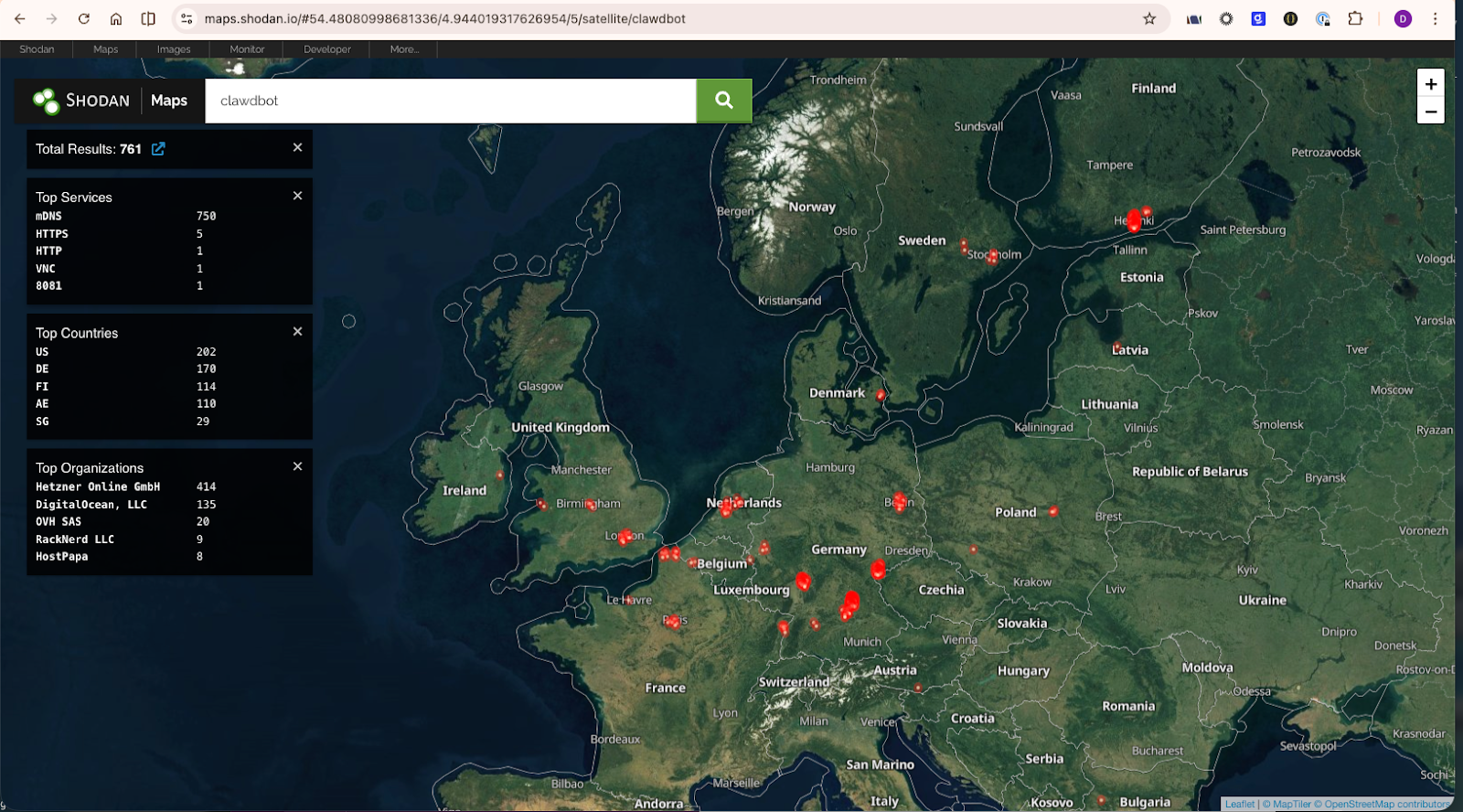The width and height of the screenshot is (1463, 812).
Task: Select the SG country row
Action: pos(126,422)
